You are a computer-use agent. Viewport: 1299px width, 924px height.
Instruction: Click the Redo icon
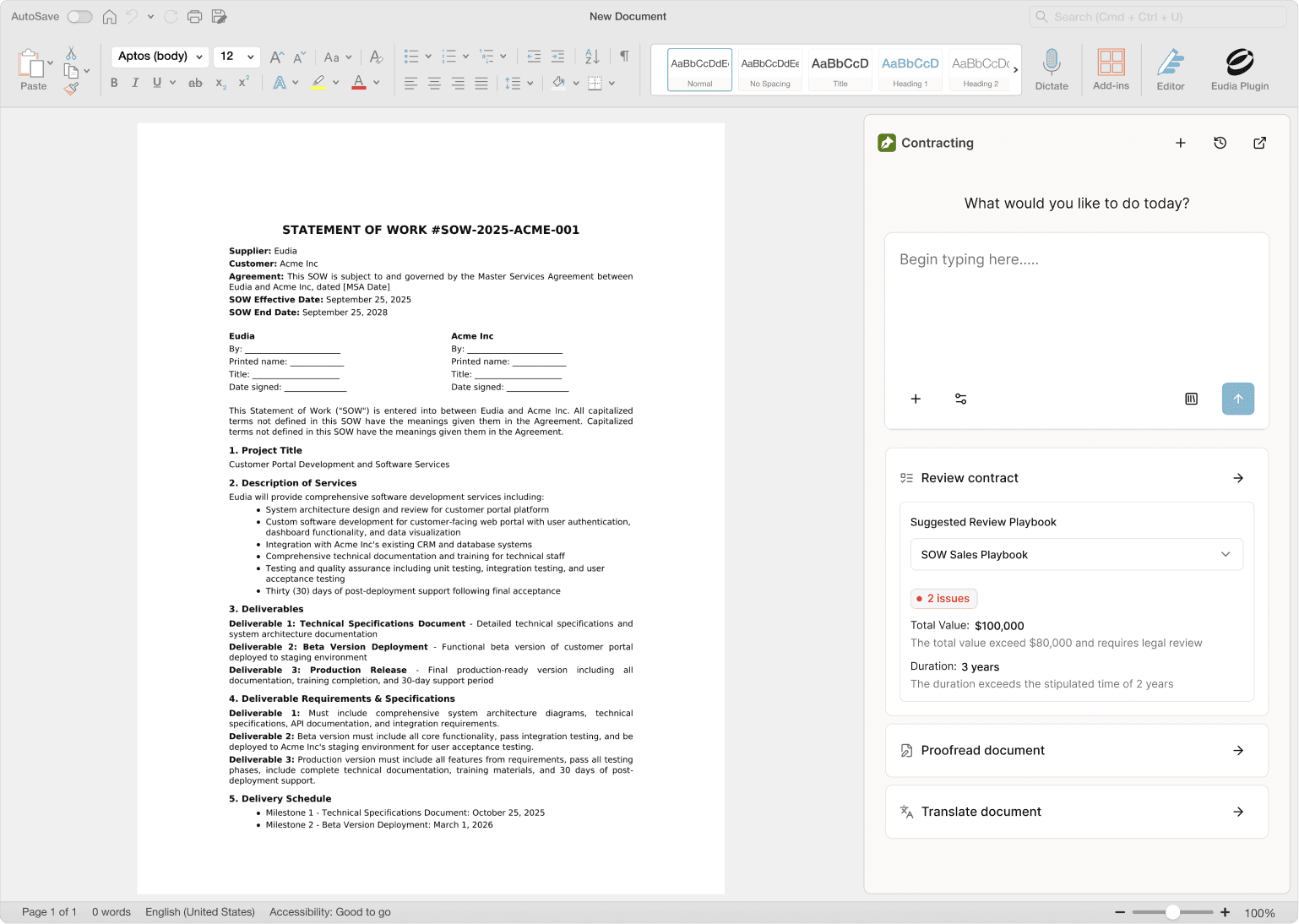(171, 17)
